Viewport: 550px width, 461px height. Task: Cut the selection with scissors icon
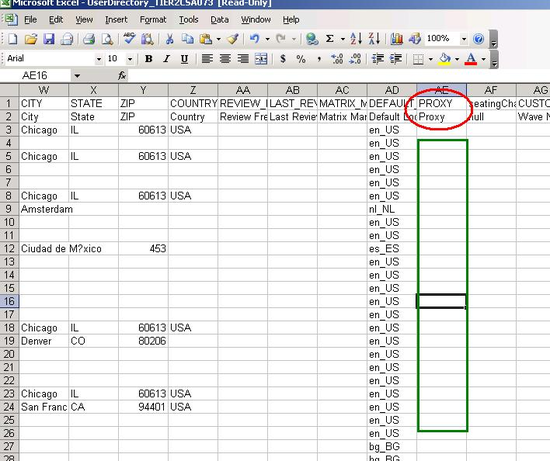coord(170,39)
